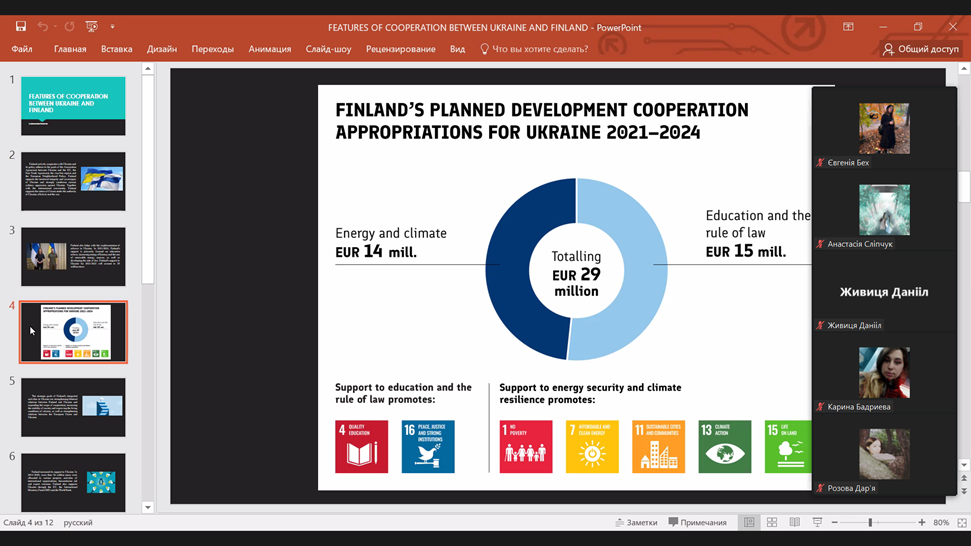Viewport: 971px width, 546px height.
Task: Fit slide to current window icon
Action: point(962,522)
